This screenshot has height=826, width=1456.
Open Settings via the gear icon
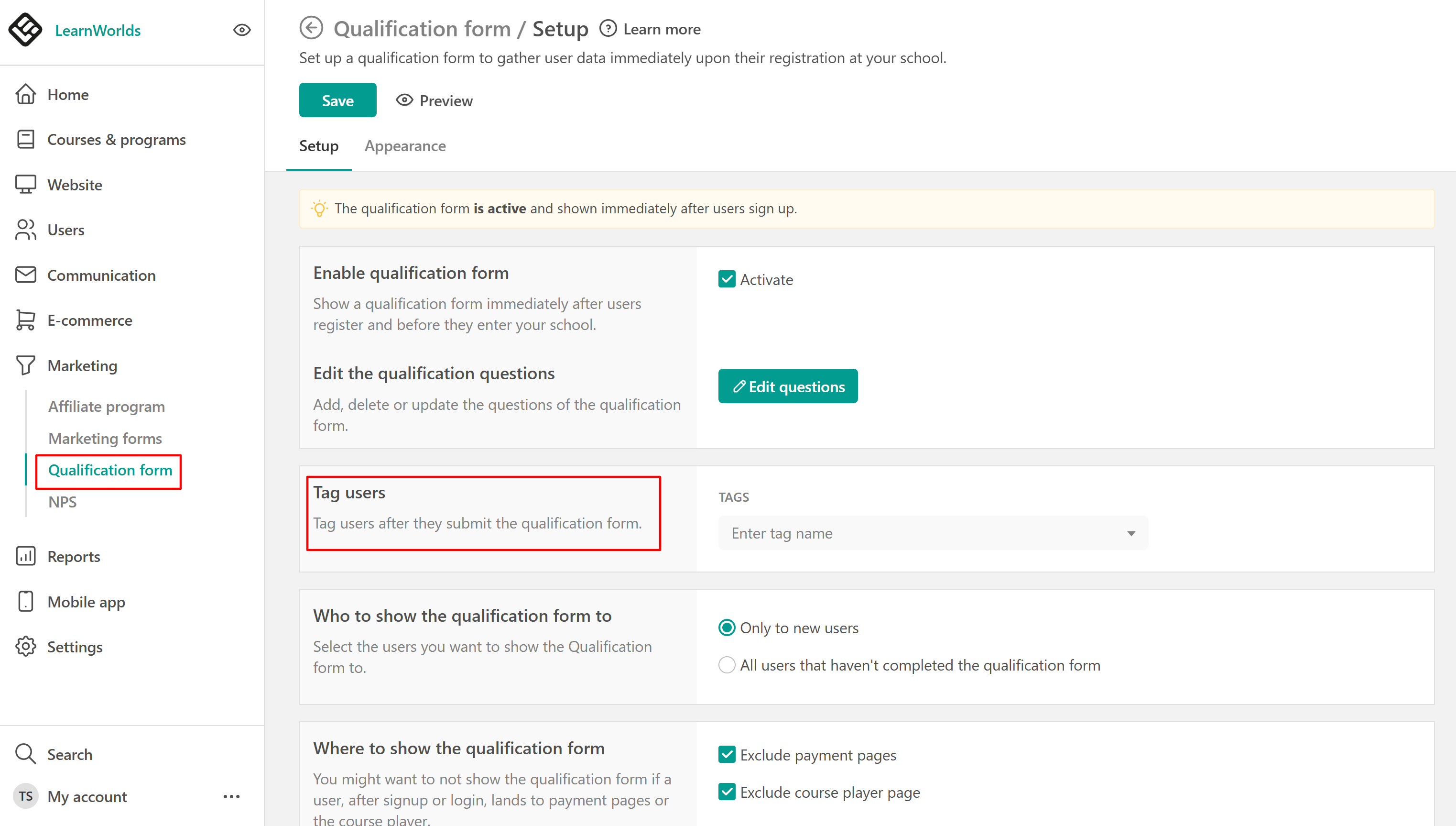pyautogui.click(x=25, y=647)
